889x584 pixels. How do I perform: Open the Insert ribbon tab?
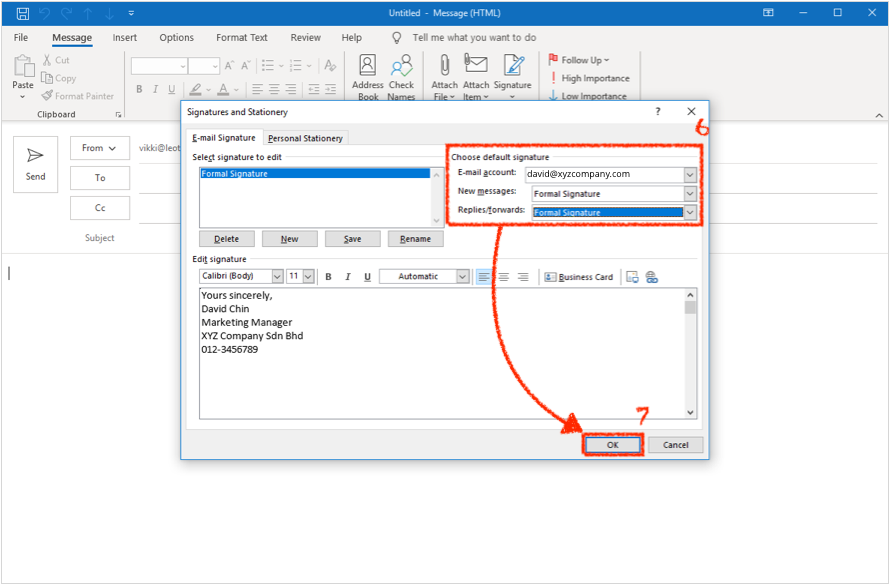pyautogui.click(x=125, y=38)
